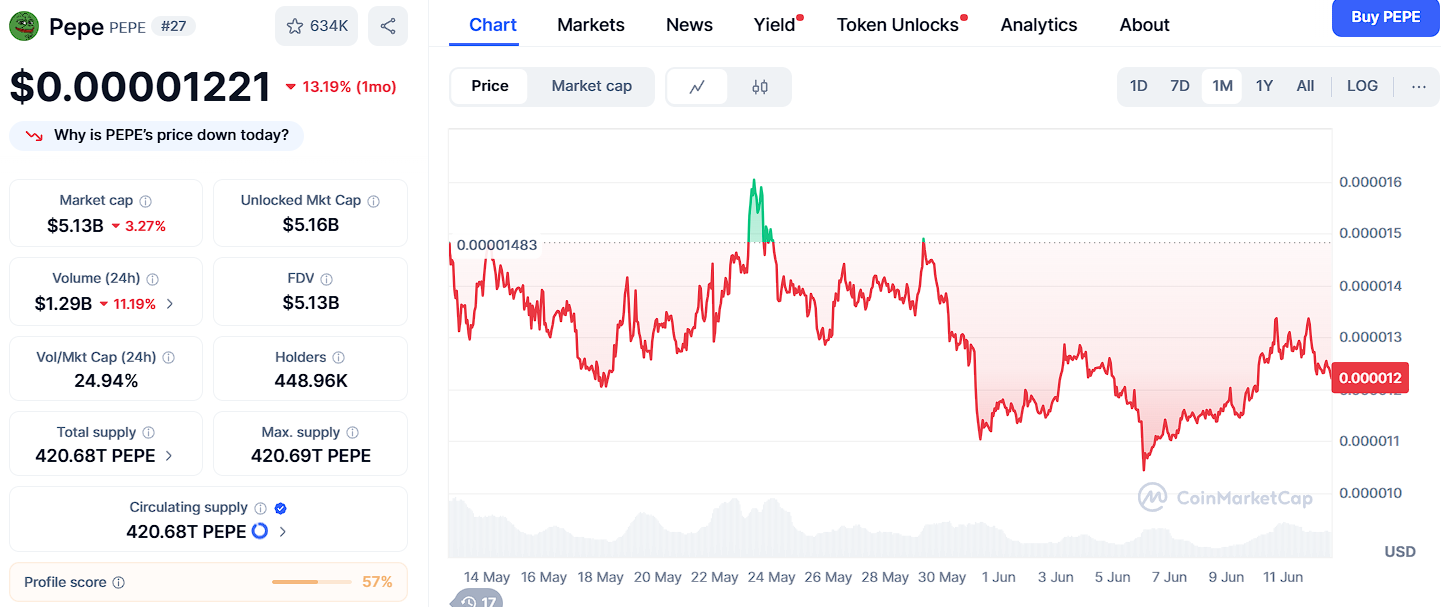Click Holders info icon
The height and width of the screenshot is (607, 1441).
click(339, 358)
